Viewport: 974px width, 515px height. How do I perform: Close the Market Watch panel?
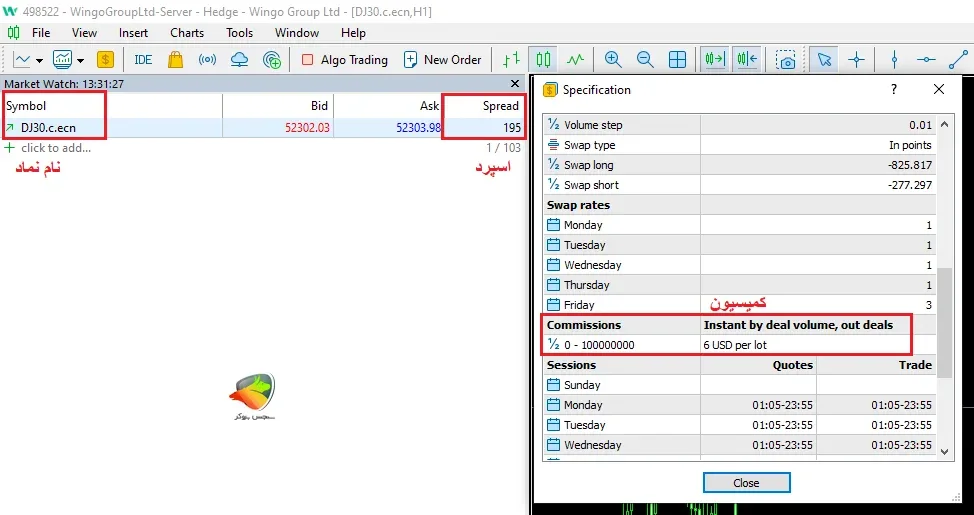515,83
